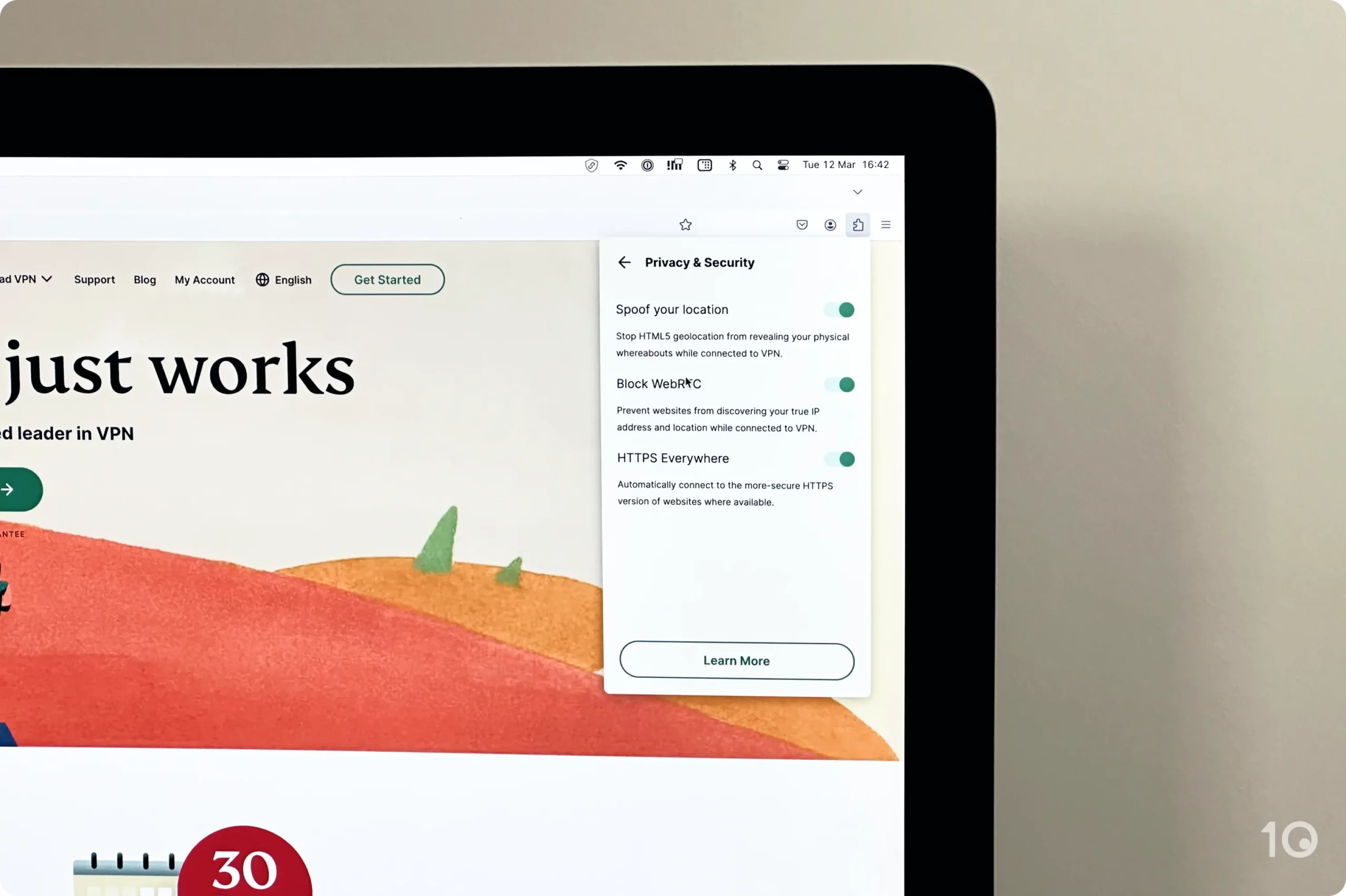Click the My Account menu item
The width and height of the screenshot is (1346, 896).
[x=204, y=279]
